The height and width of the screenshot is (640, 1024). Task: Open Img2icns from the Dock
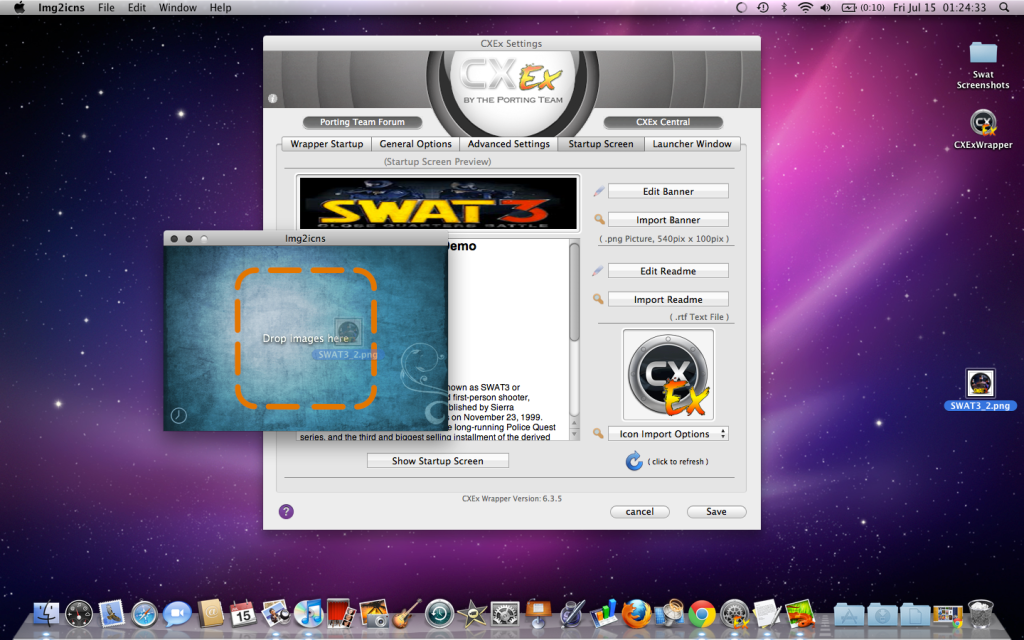(801, 615)
